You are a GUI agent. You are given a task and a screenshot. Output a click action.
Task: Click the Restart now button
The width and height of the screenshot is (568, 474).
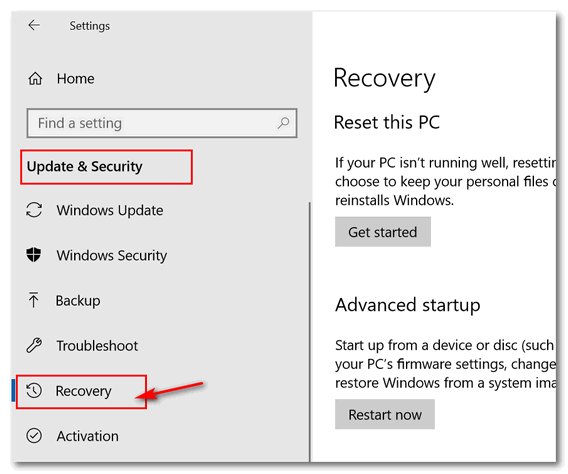click(x=385, y=414)
